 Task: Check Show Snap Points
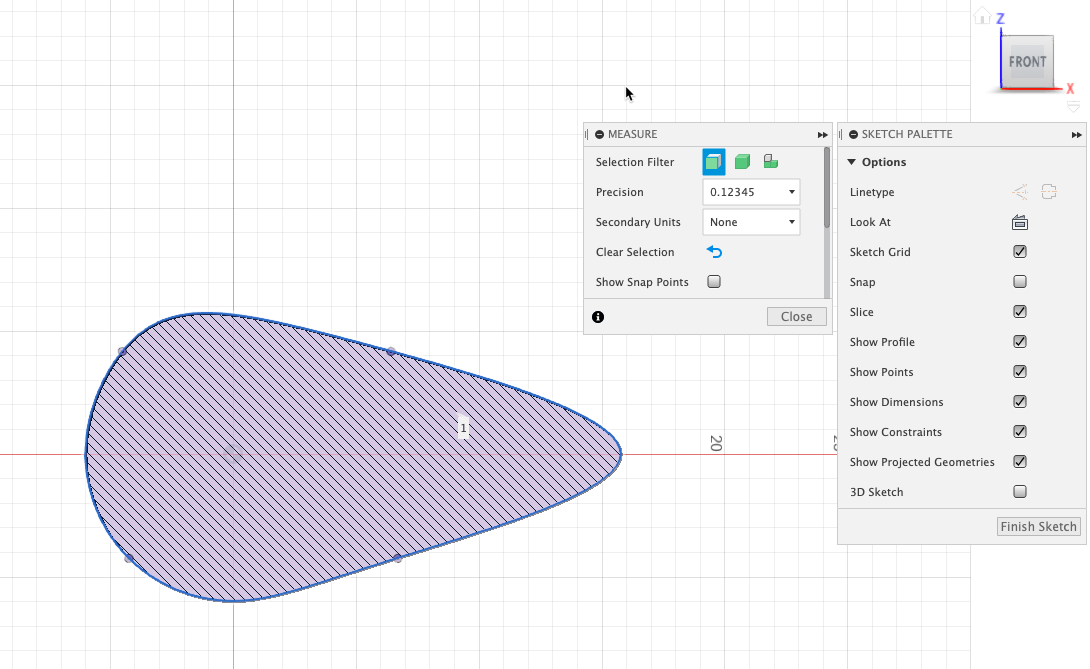pyautogui.click(x=714, y=282)
